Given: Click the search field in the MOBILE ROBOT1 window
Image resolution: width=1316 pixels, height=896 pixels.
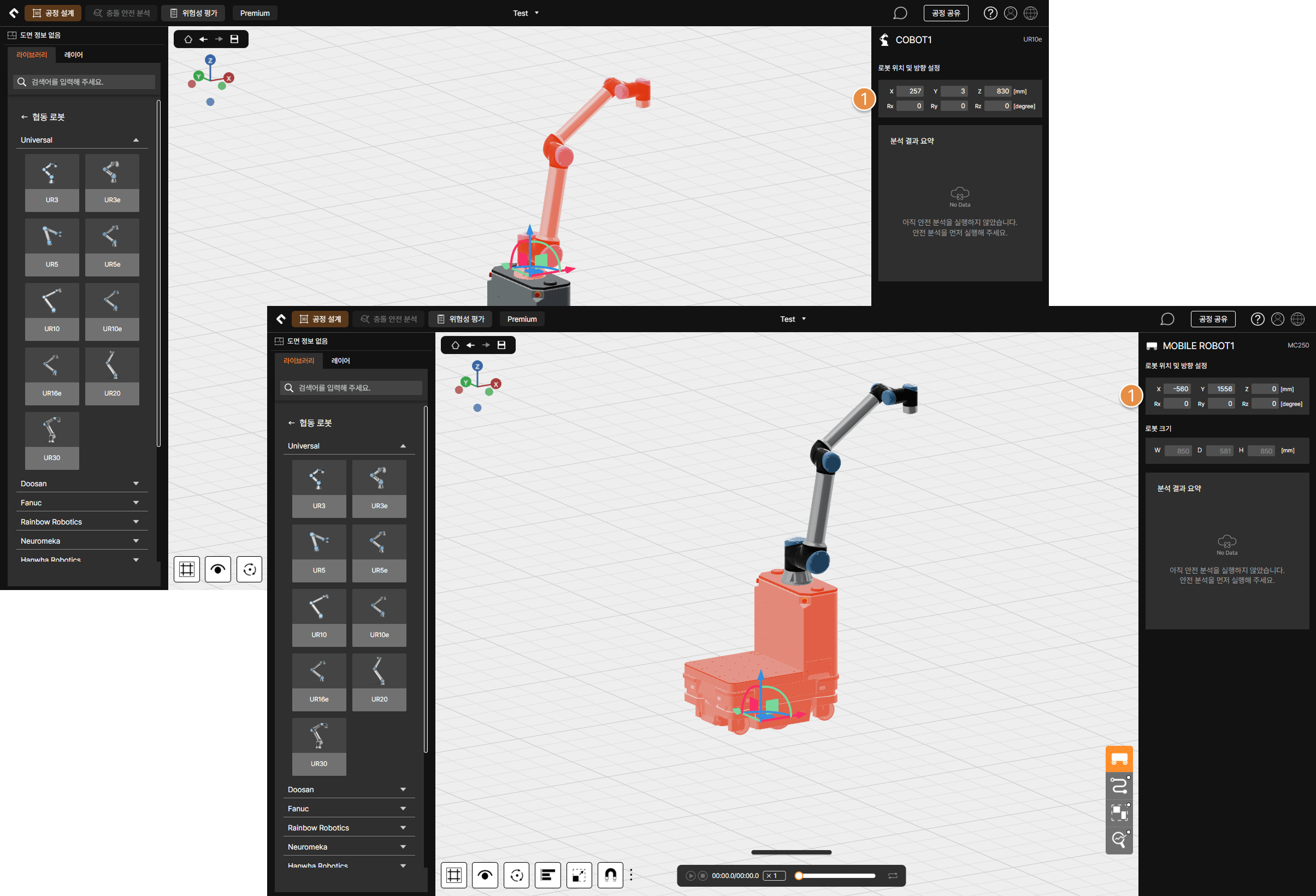Looking at the screenshot, I should 351,388.
